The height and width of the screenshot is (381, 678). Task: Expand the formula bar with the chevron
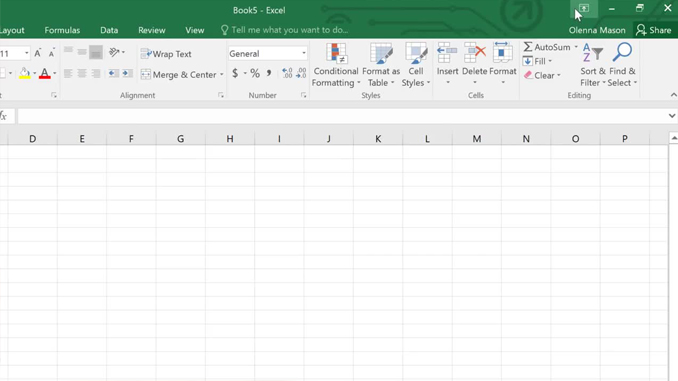(672, 116)
